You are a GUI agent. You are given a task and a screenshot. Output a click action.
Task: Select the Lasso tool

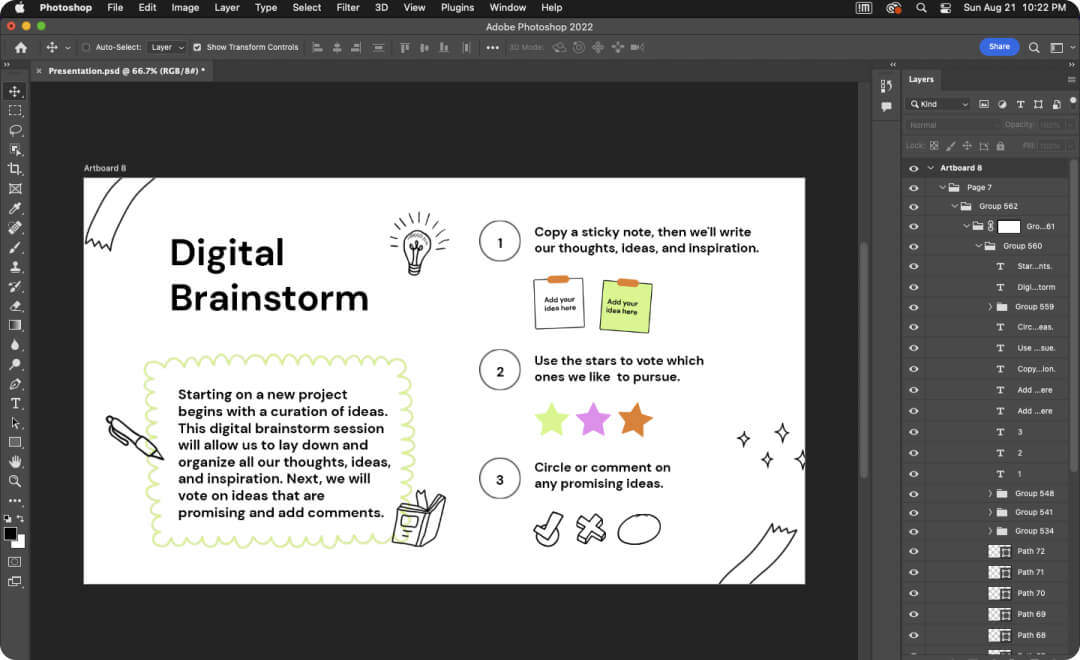pos(15,130)
